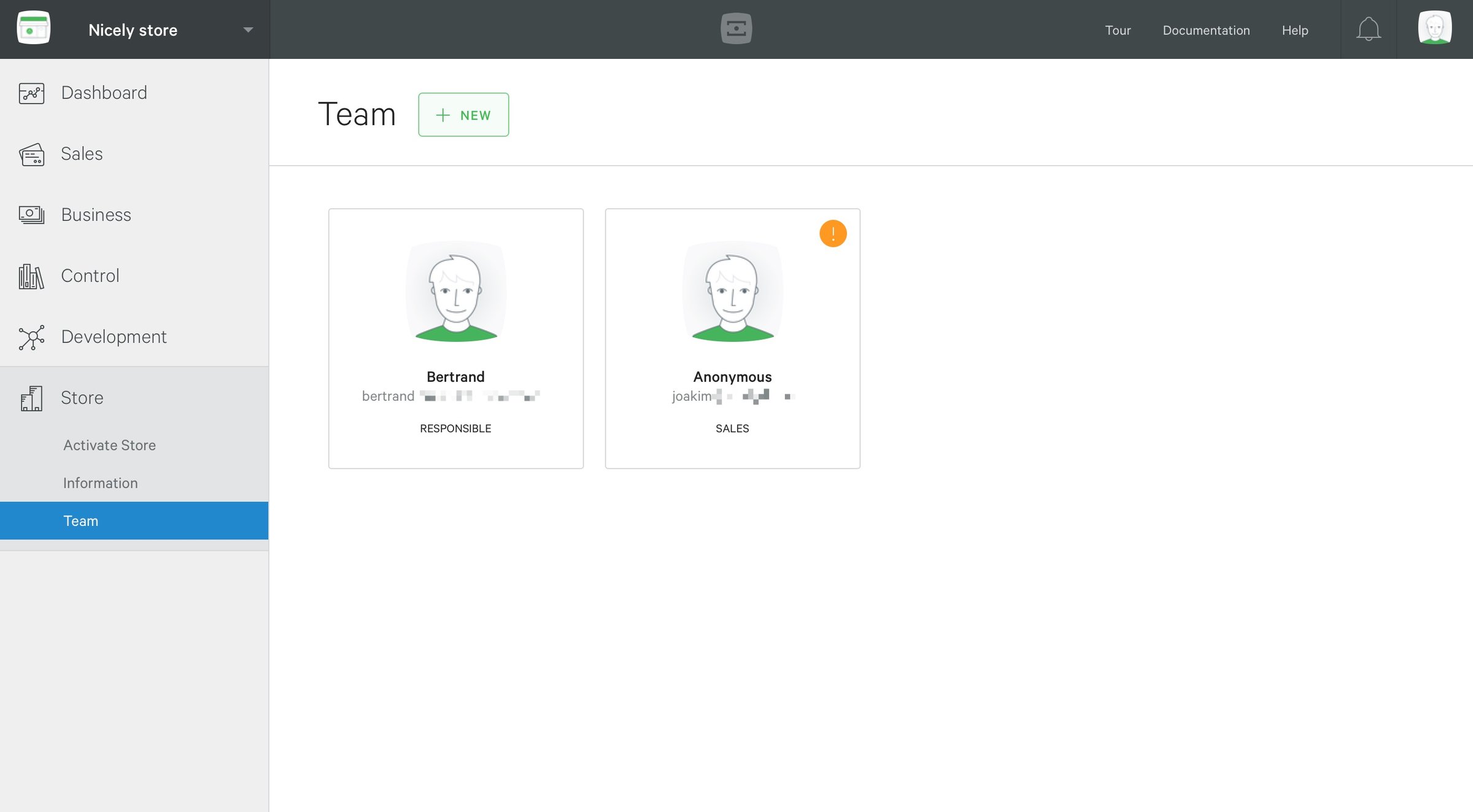Click the Control binders icon
Screen dimensions: 1473x812
tap(31, 276)
